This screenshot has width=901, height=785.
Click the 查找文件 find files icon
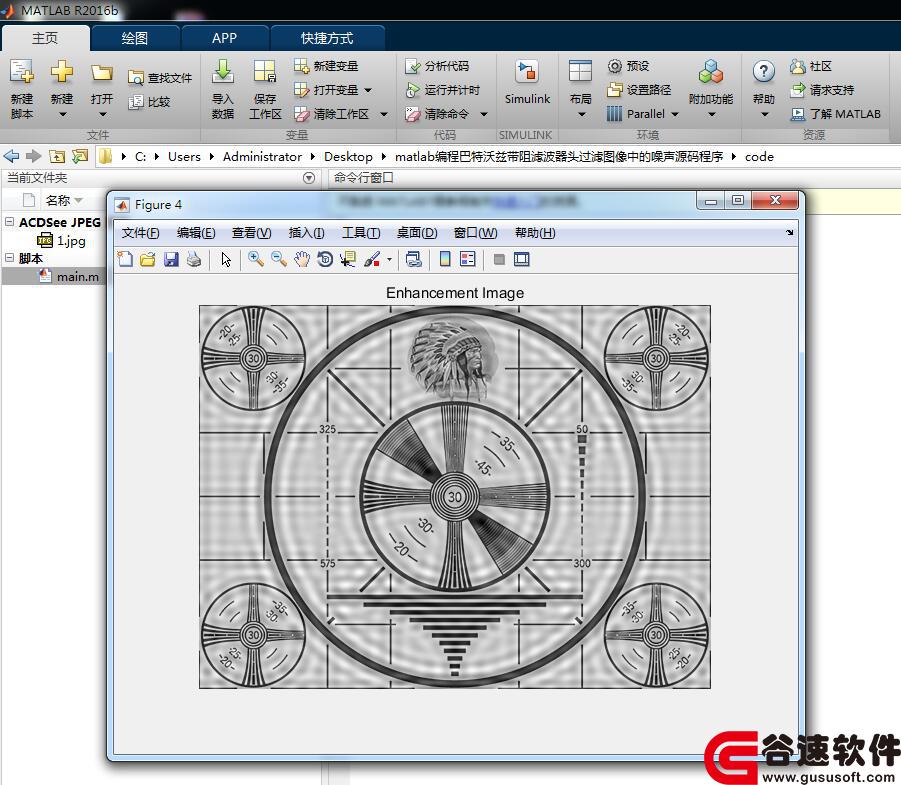[x=160, y=78]
